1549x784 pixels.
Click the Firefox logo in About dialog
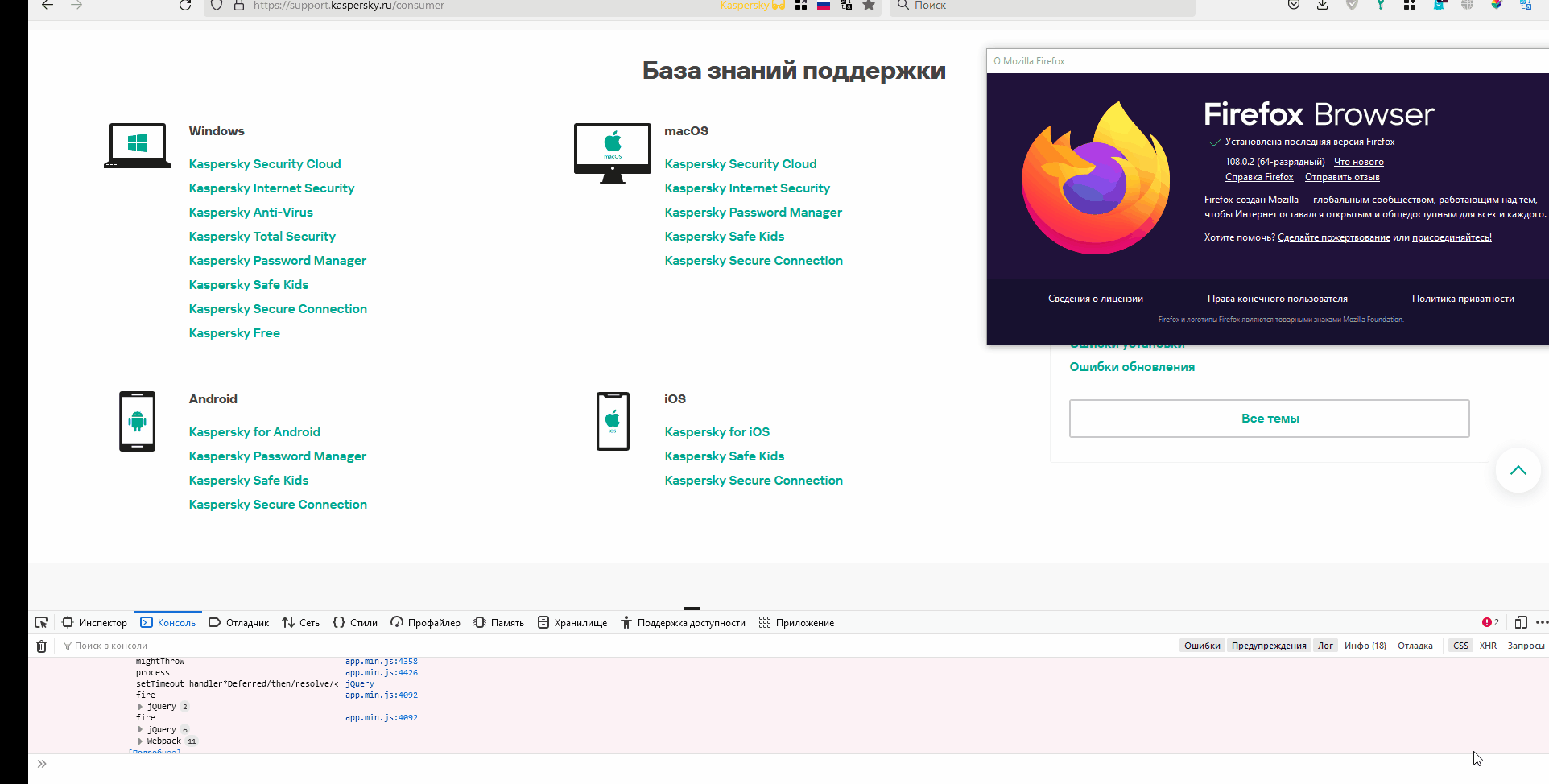(x=1096, y=178)
